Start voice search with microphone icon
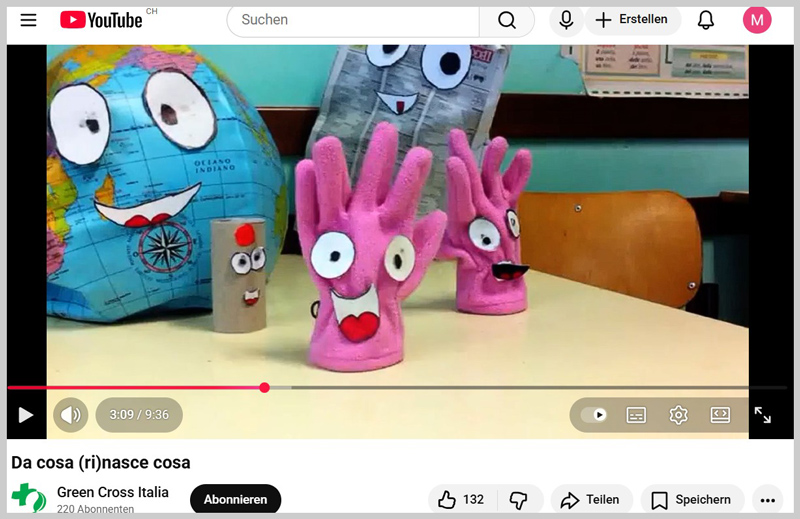This screenshot has width=800, height=519. pos(567,20)
